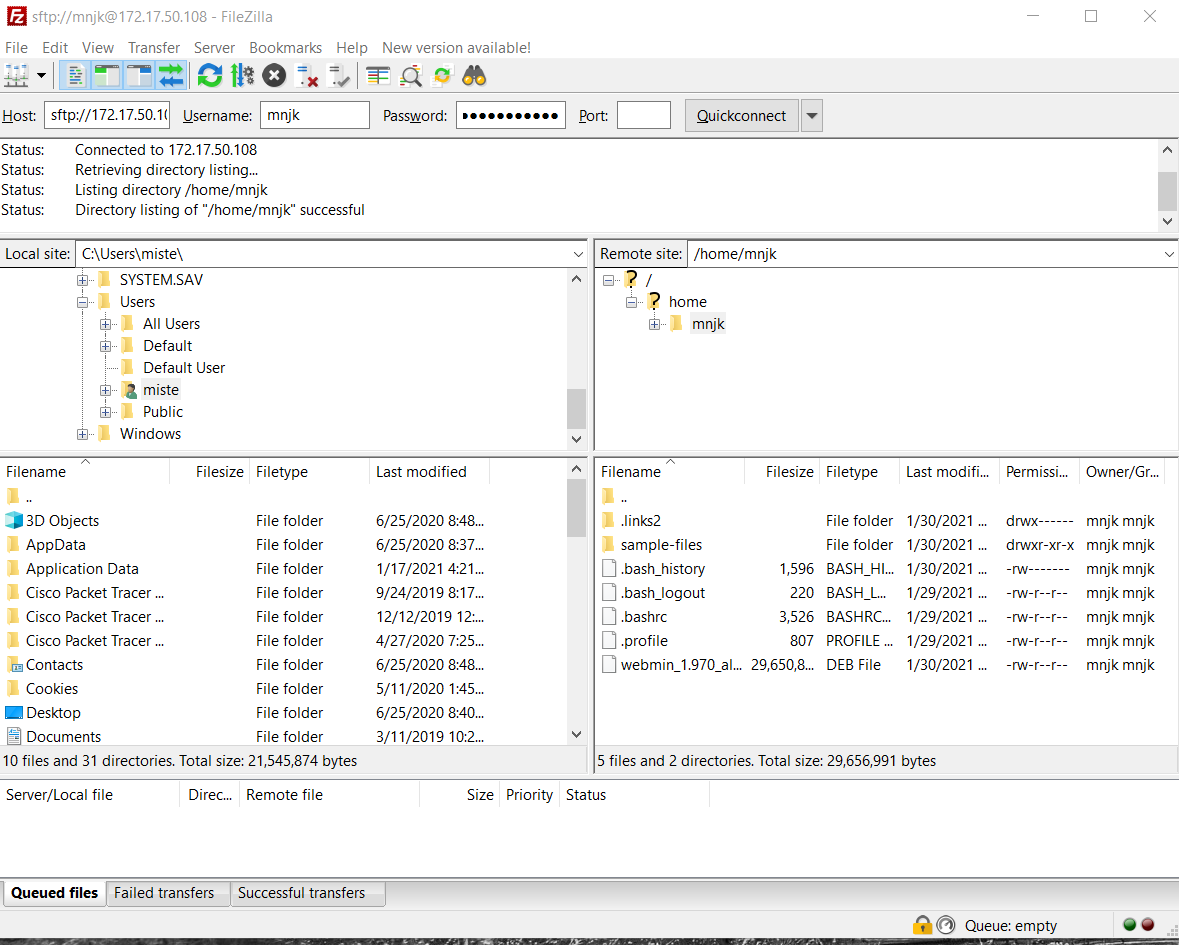The image size is (1179, 945).
Task: Search for files with binoculars icon
Action: click(474, 75)
